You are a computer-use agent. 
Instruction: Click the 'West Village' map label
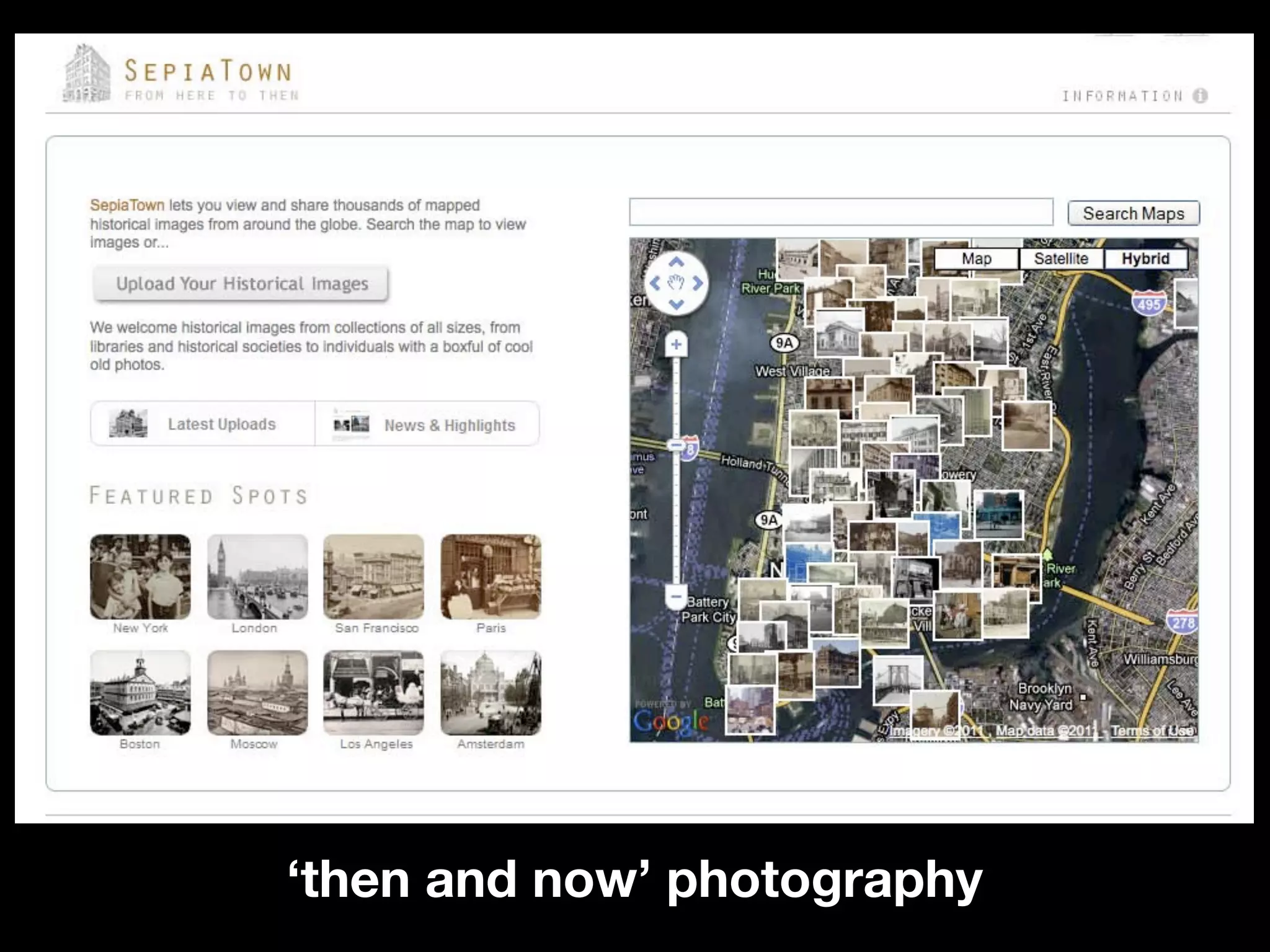pos(792,371)
